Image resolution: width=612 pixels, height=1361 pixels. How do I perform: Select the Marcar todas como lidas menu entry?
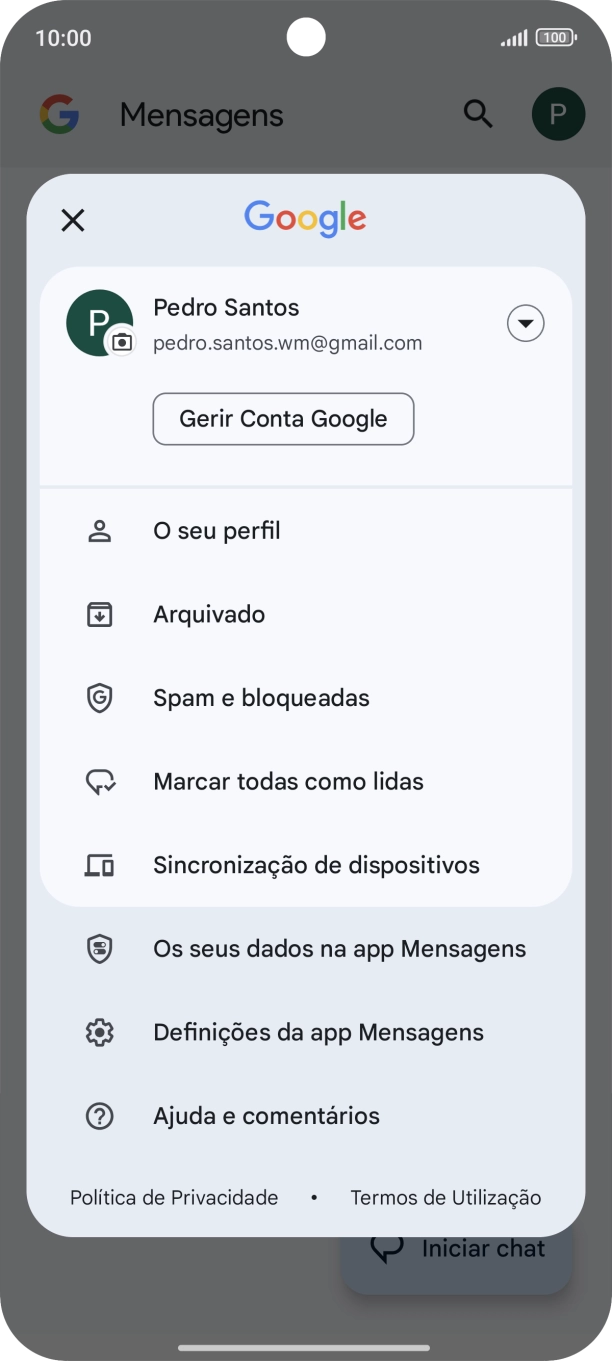(x=287, y=781)
